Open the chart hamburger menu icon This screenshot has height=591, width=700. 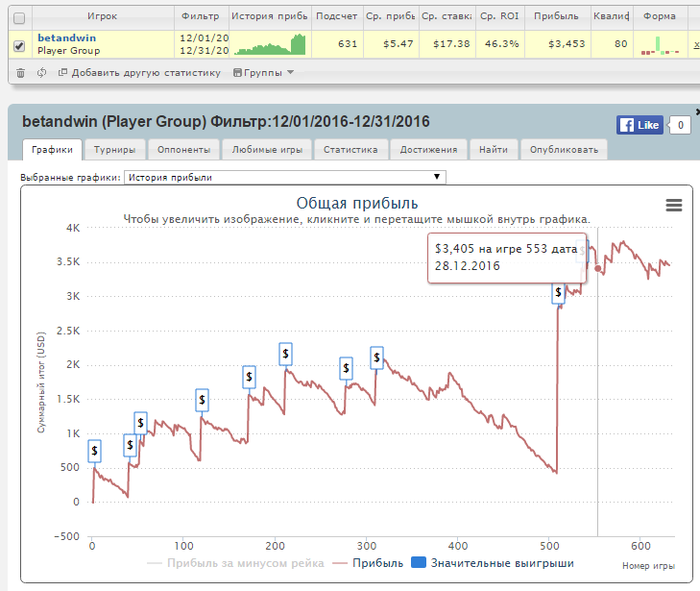coord(674,205)
